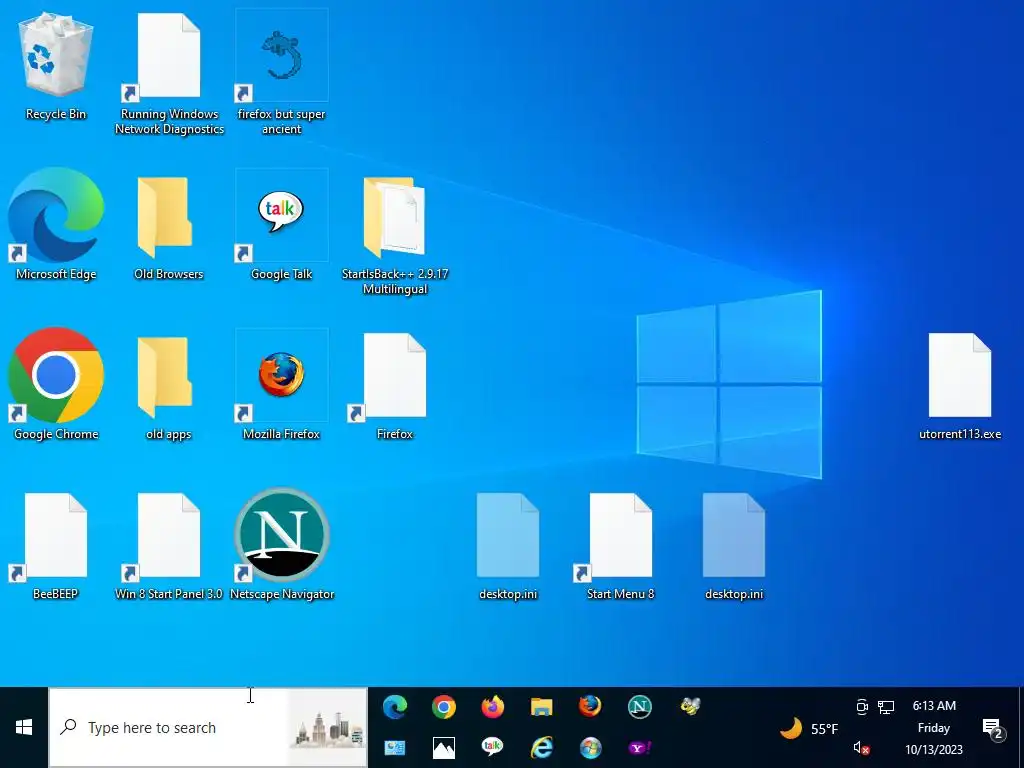Launch Google Talk from the taskbar
Screen dimensions: 1024x768
[492, 746]
